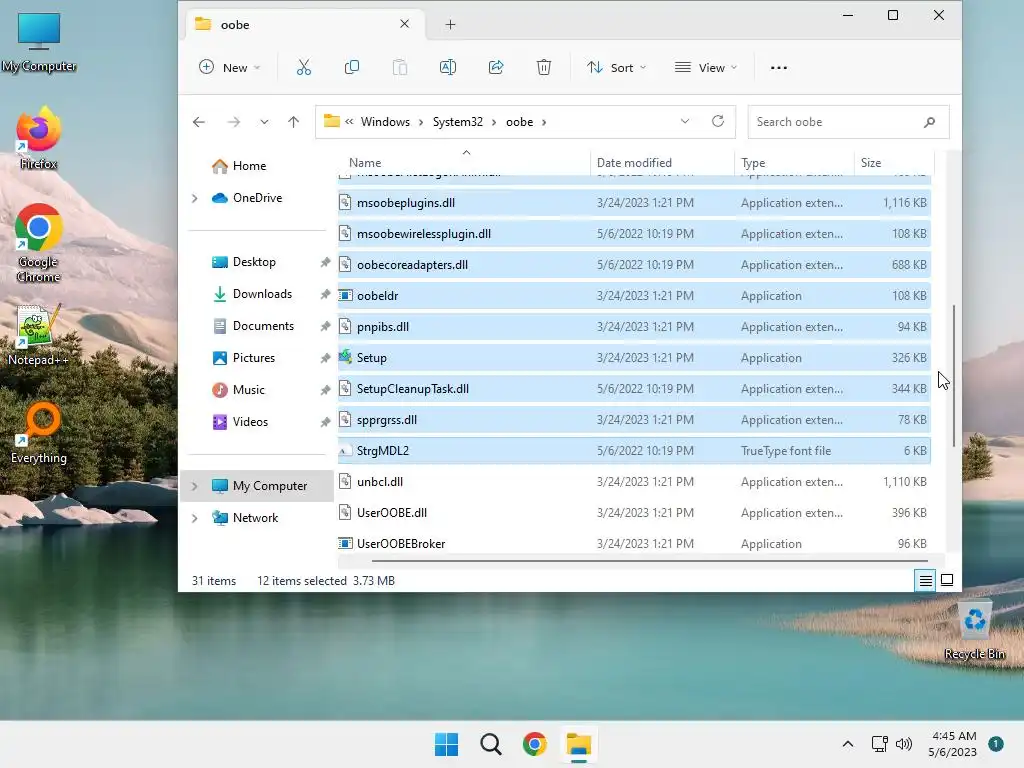Viewport: 1024px width, 768px height.
Task: Expand the address bar history dropdown
Action: (x=684, y=121)
